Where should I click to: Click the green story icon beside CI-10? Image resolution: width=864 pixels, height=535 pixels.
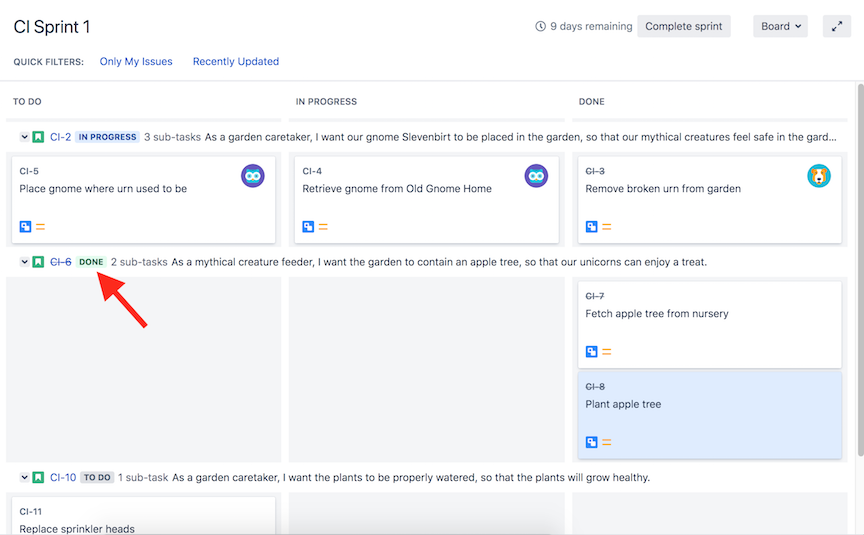(x=38, y=477)
